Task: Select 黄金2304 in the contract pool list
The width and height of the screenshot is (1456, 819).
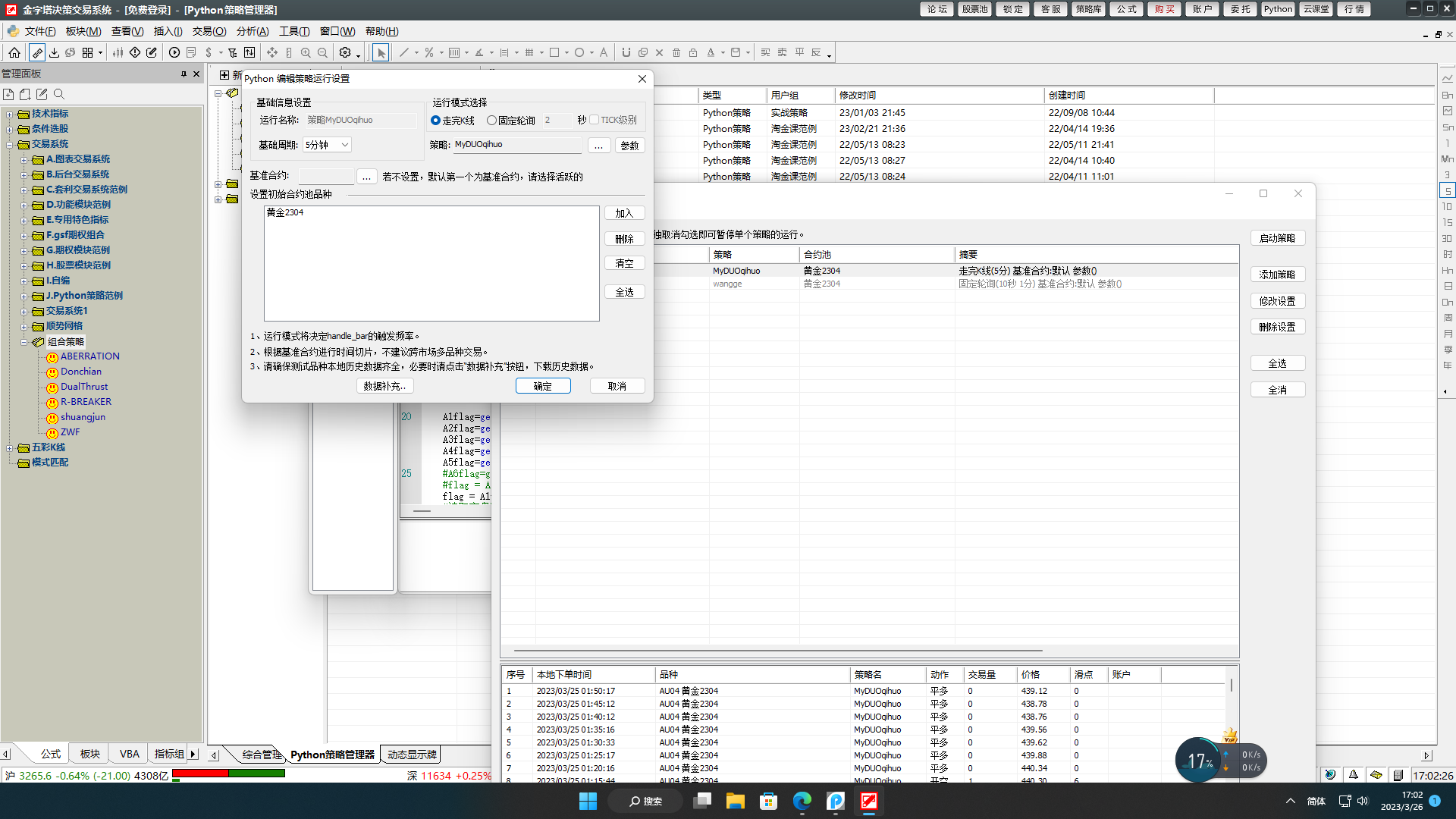Action: tap(285, 213)
